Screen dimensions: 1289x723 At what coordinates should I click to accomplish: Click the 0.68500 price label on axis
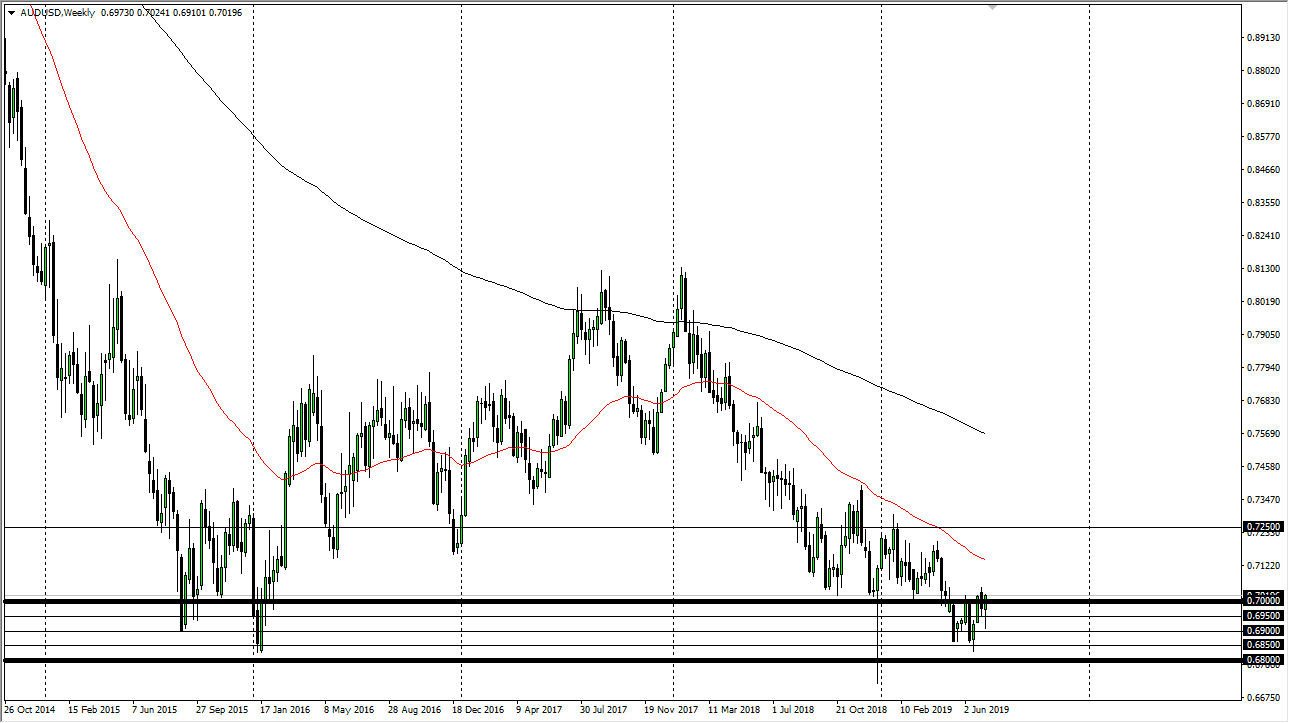coord(1263,645)
